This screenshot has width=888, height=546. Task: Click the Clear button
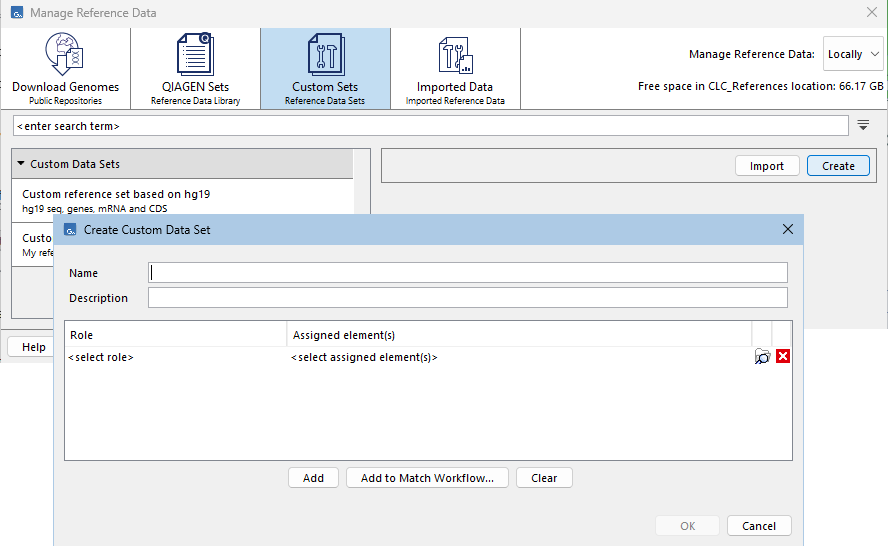544,478
